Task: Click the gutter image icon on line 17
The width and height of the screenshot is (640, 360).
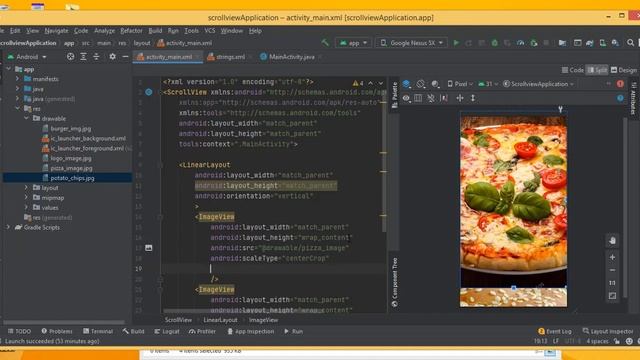Action: (x=149, y=248)
